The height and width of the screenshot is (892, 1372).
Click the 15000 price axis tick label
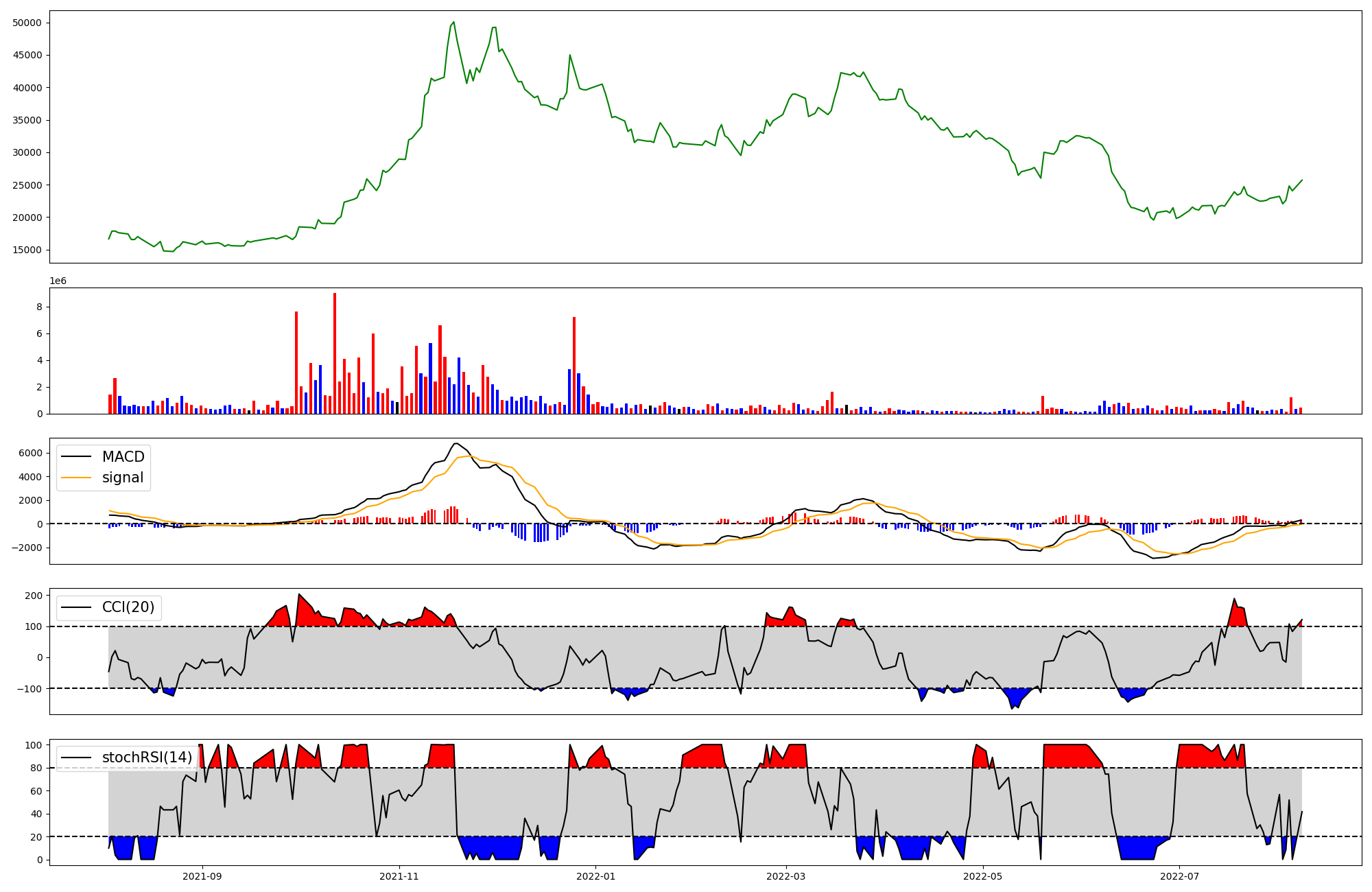(27, 250)
